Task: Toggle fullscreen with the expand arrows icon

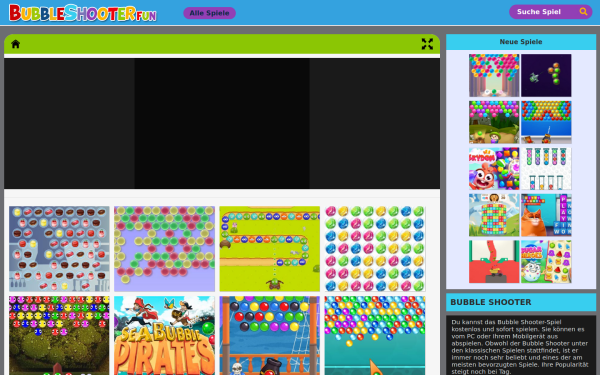Action: [x=427, y=44]
